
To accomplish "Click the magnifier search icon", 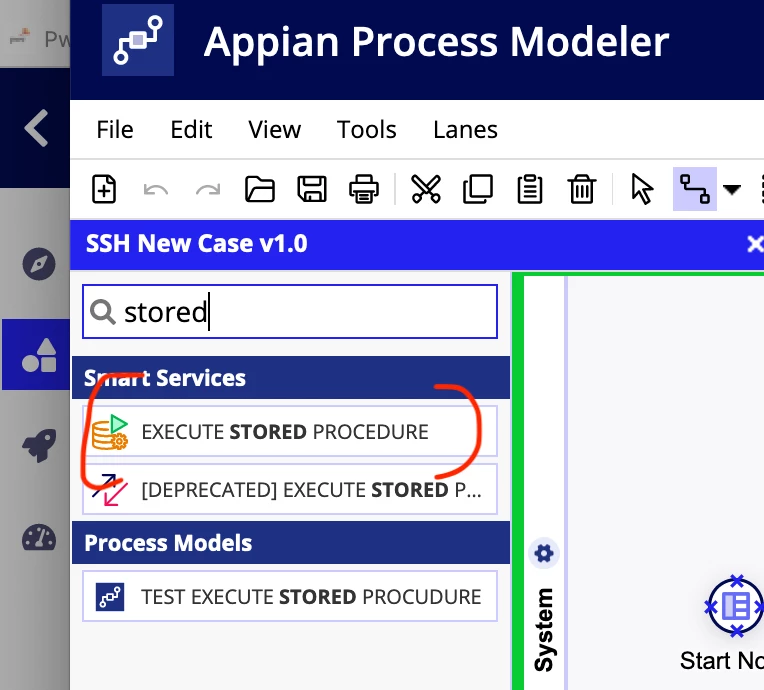I will coord(103,312).
